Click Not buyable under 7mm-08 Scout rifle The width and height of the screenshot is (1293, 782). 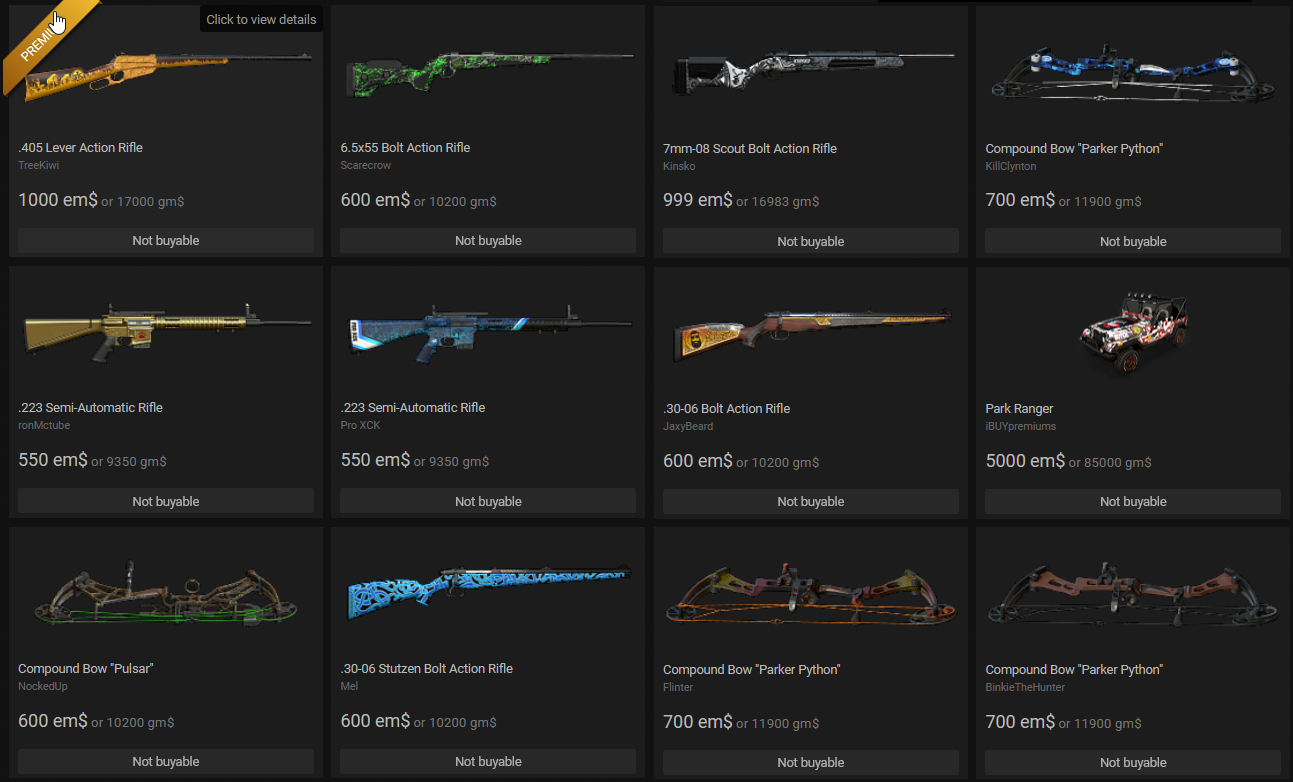pos(811,241)
